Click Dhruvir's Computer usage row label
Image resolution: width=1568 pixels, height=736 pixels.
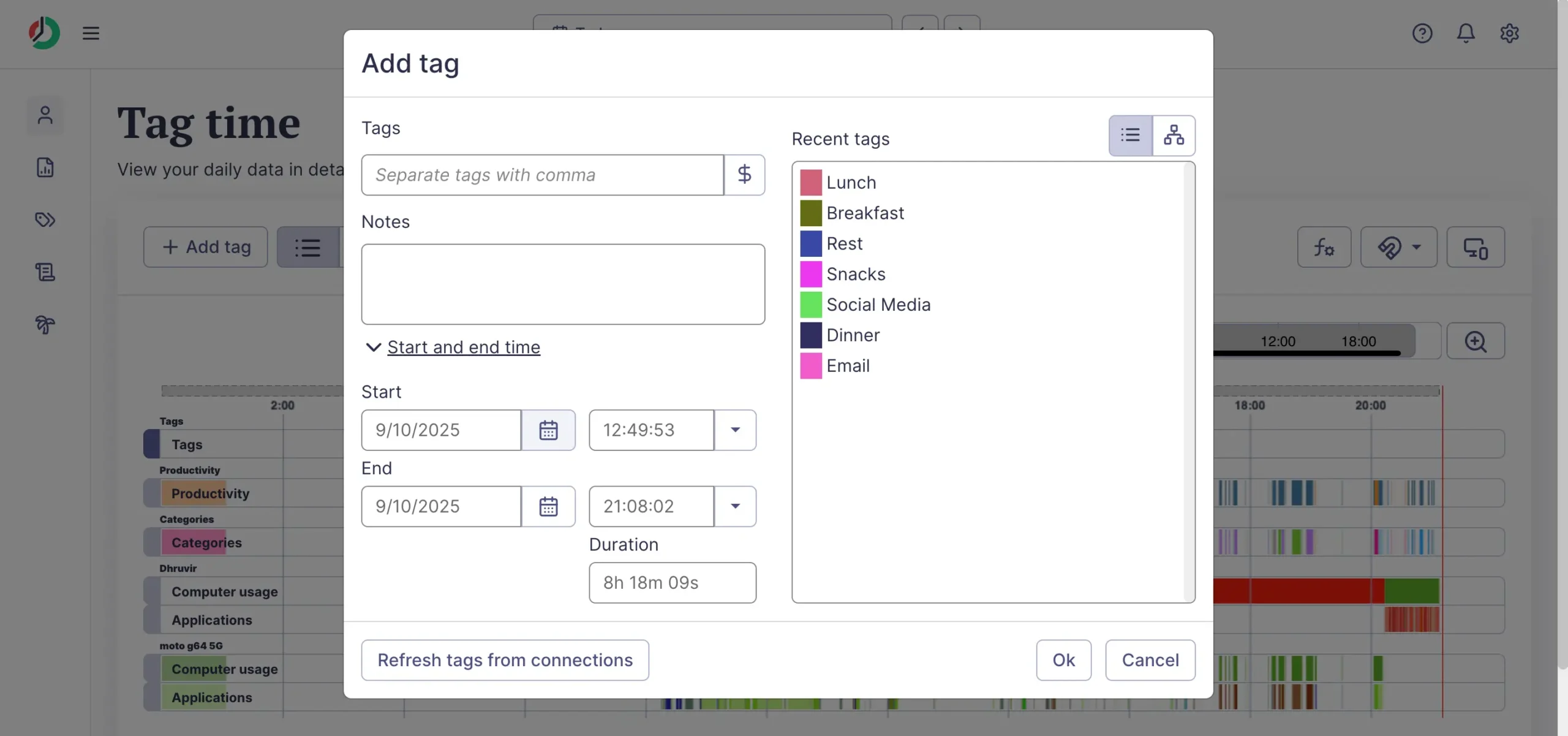(224, 591)
